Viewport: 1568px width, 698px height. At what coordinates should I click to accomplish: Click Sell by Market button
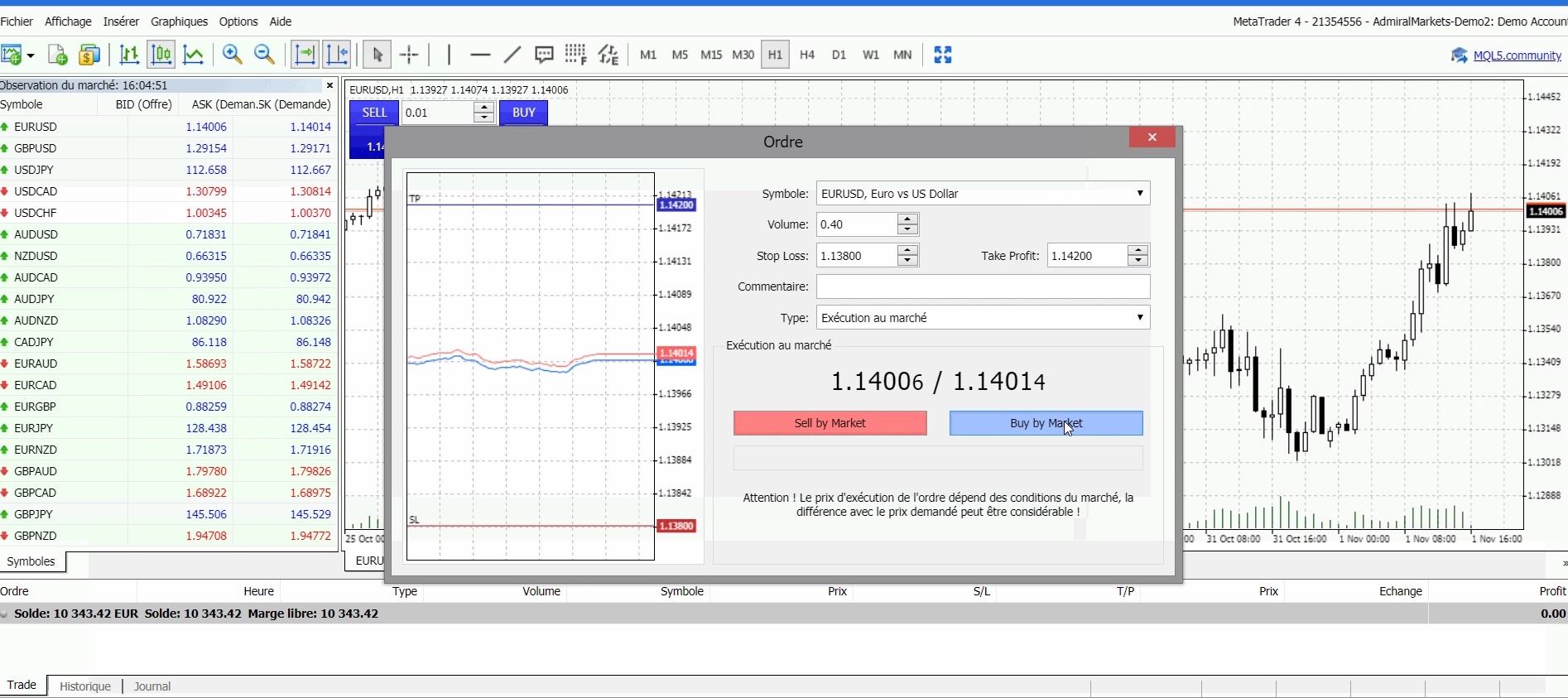pyautogui.click(x=830, y=423)
